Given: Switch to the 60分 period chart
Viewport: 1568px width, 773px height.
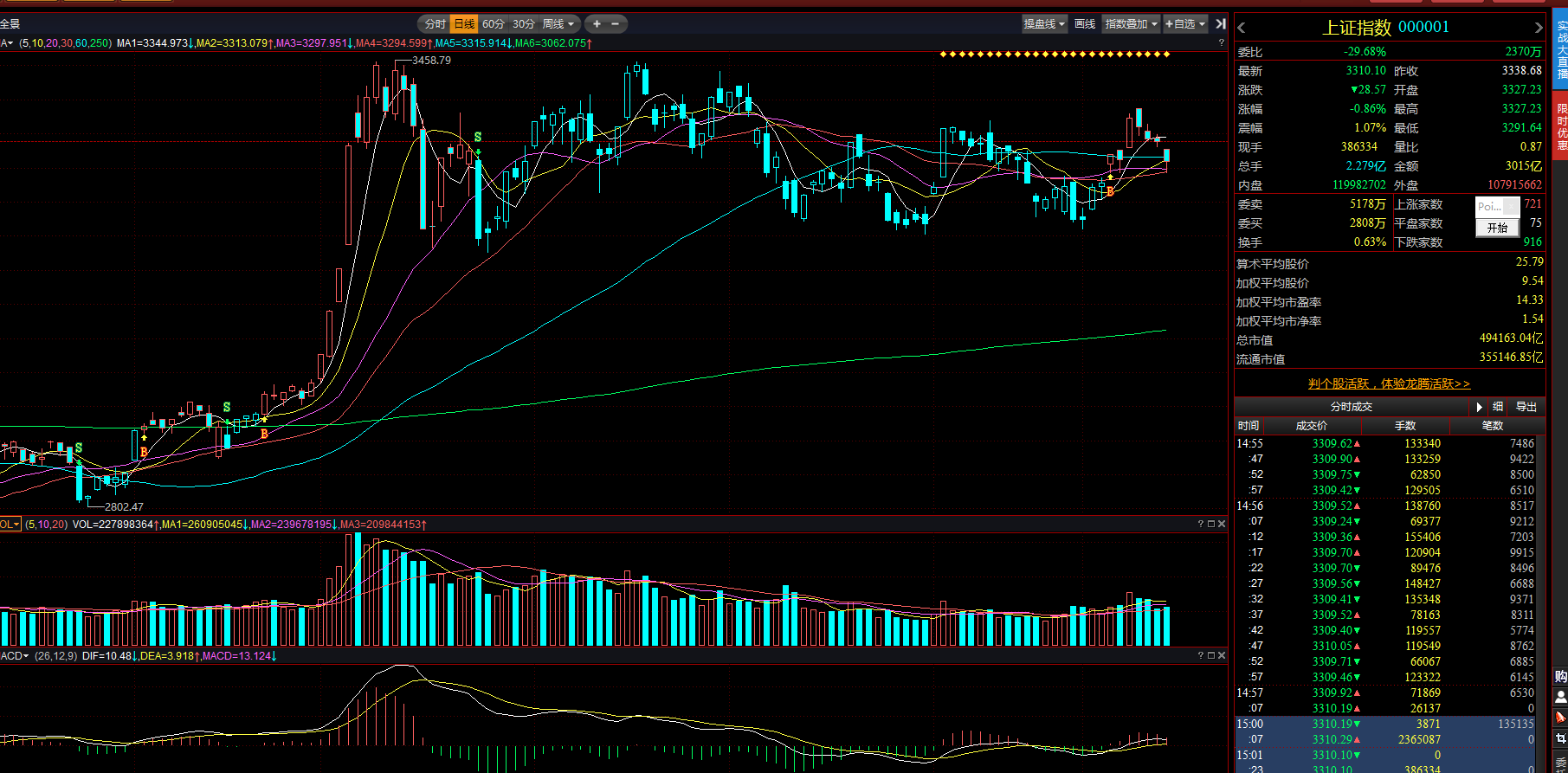Looking at the screenshot, I should point(494,24).
